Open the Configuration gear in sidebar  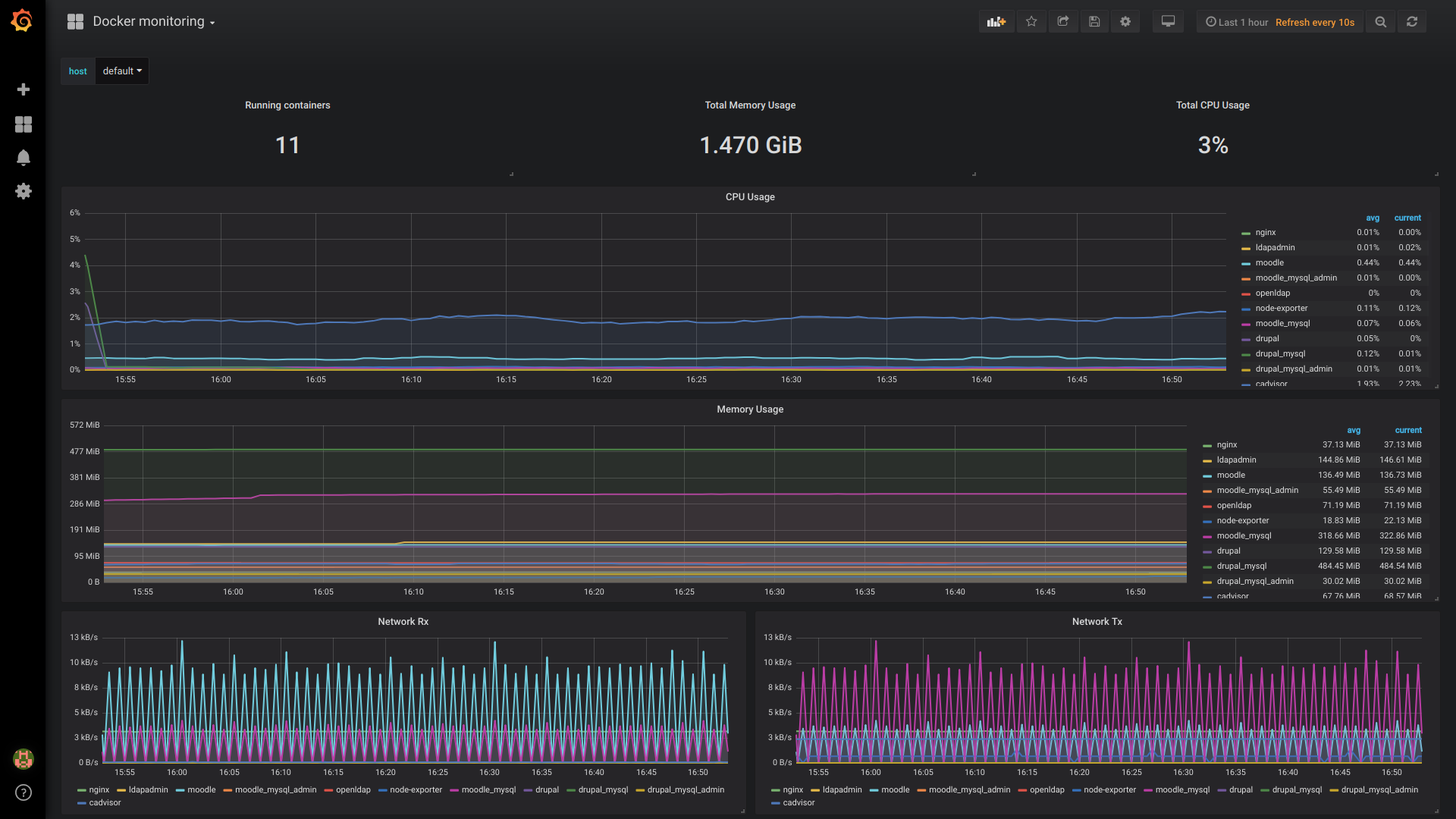click(x=24, y=191)
